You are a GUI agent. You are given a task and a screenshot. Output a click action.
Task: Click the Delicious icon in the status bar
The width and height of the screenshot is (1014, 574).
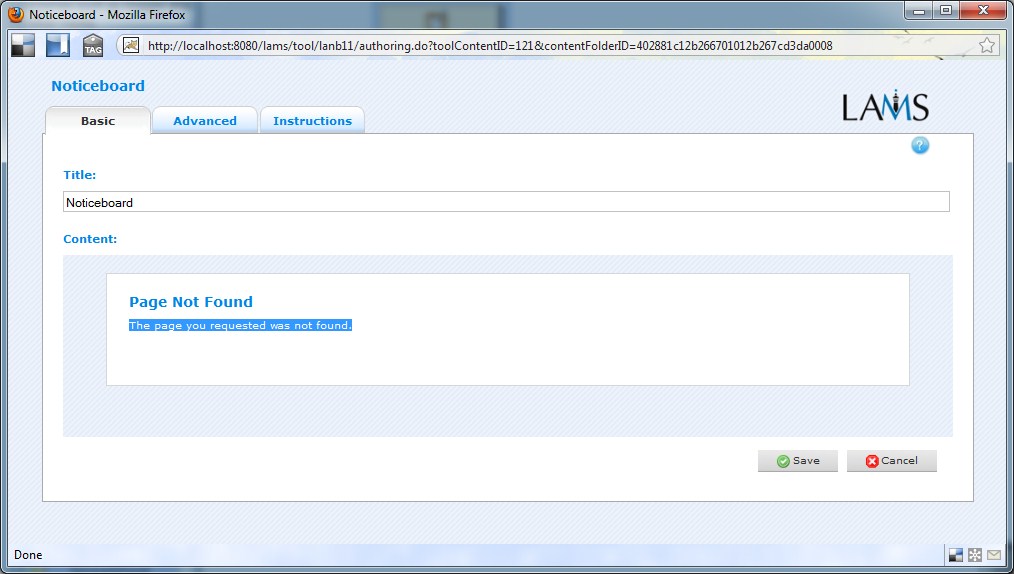[x=956, y=555]
